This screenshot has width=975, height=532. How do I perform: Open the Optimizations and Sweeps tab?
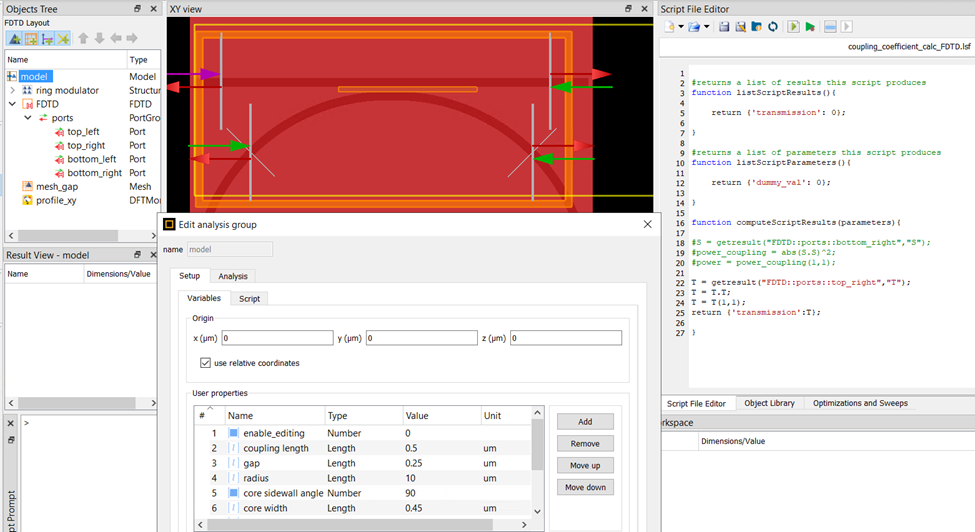tap(860, 403)
